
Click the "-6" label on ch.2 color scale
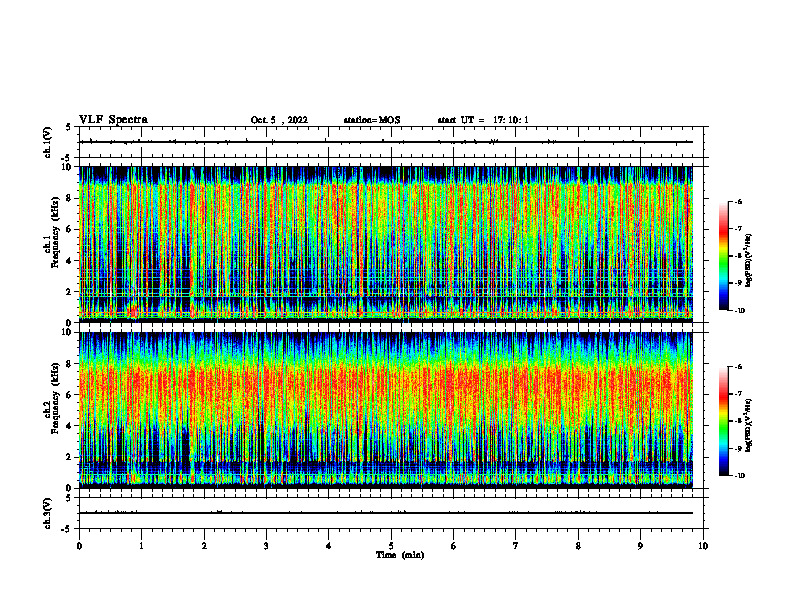738,367
